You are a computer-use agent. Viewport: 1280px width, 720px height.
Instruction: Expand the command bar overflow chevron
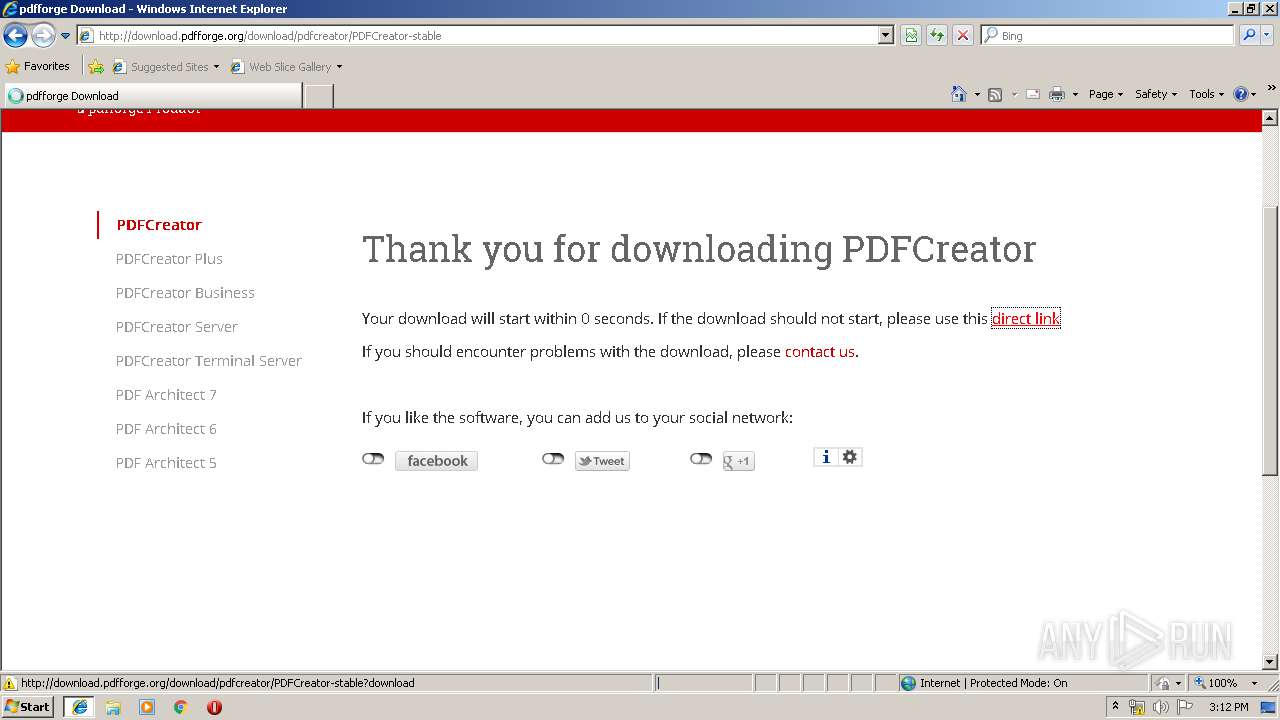[x=1272, y=89]
